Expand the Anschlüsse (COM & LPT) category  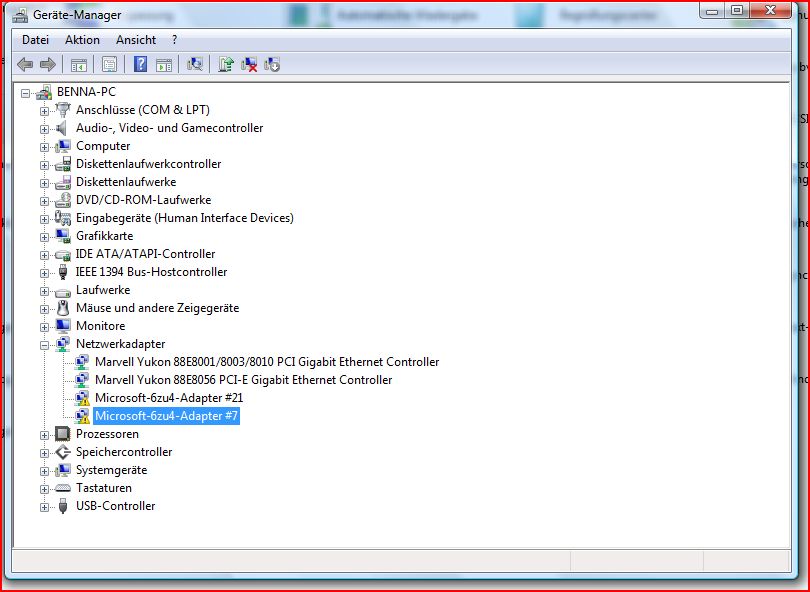coord(44,111)
